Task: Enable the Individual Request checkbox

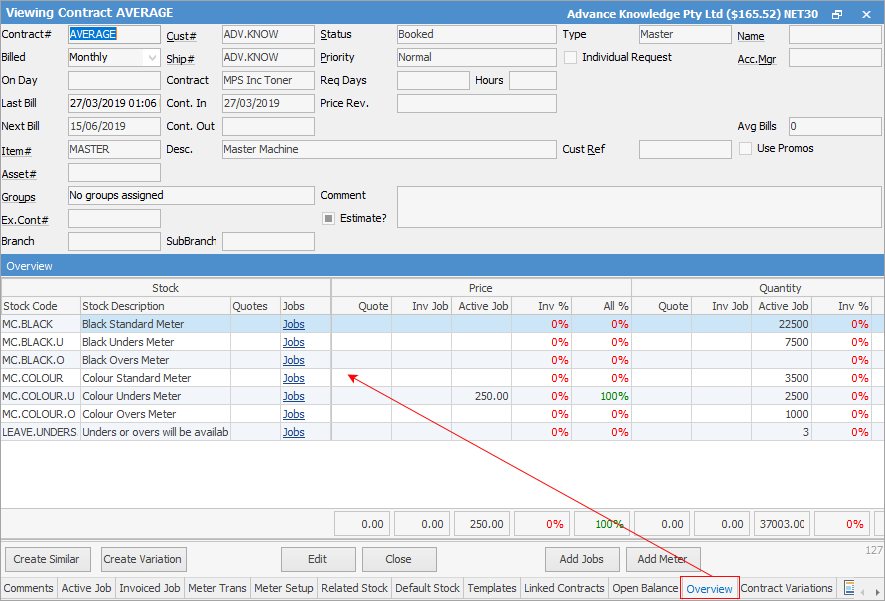Action: pyautogui.click(x=571, y=58)
